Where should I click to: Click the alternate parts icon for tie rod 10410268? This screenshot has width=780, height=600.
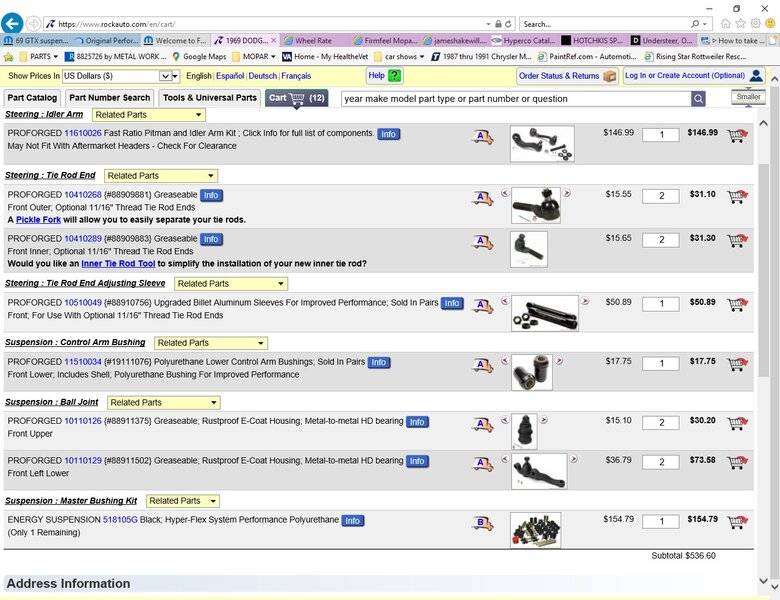(x=482, y=198)
